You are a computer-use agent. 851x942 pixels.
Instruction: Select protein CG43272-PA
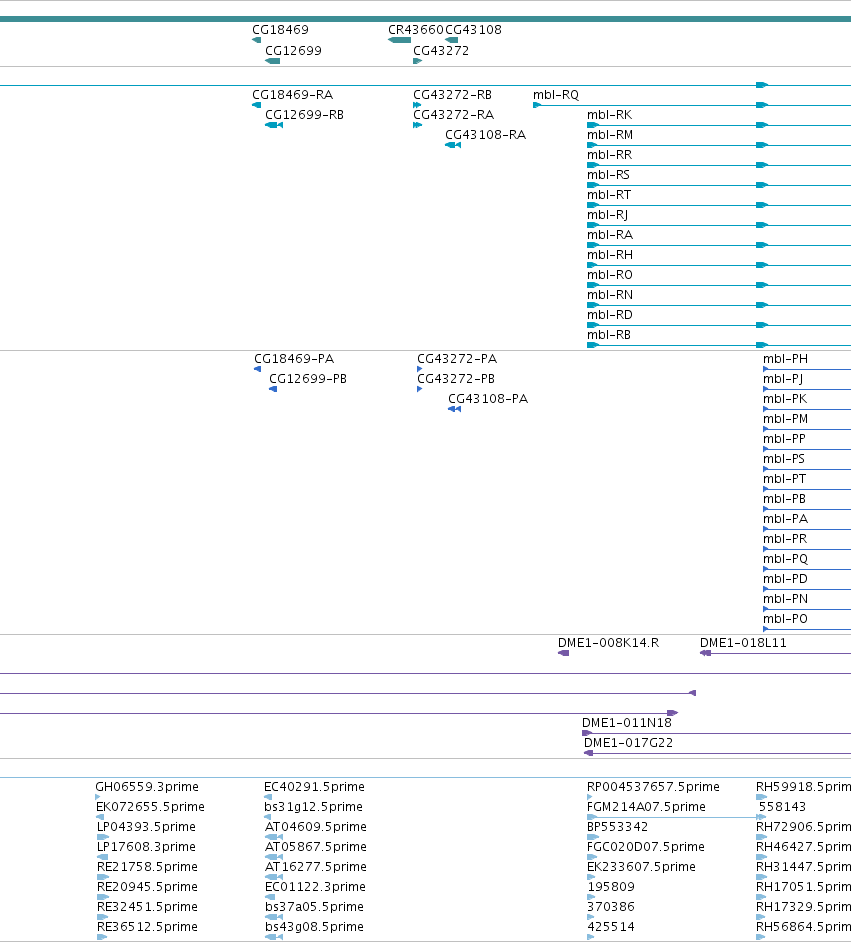[457, 359]
